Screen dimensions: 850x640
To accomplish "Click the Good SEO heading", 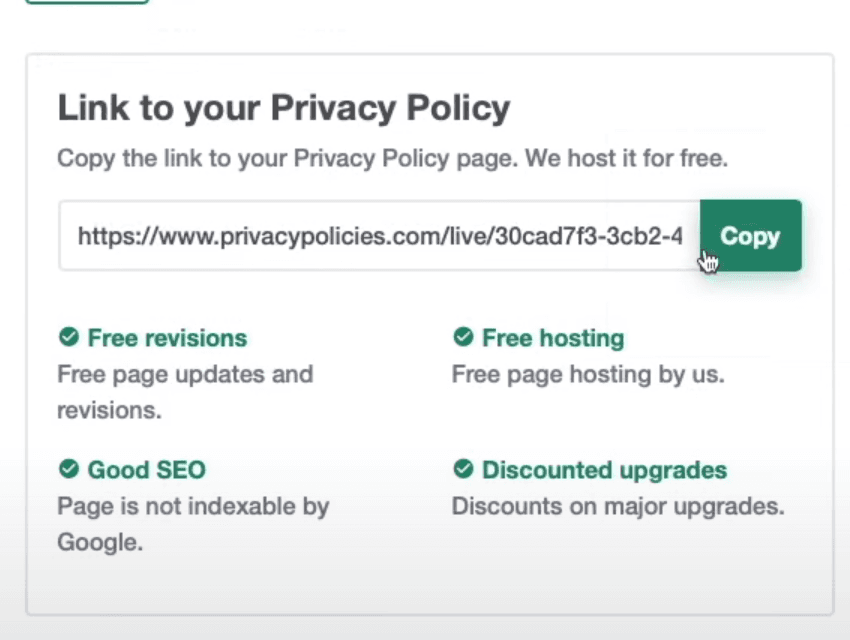I will point(146,469).
